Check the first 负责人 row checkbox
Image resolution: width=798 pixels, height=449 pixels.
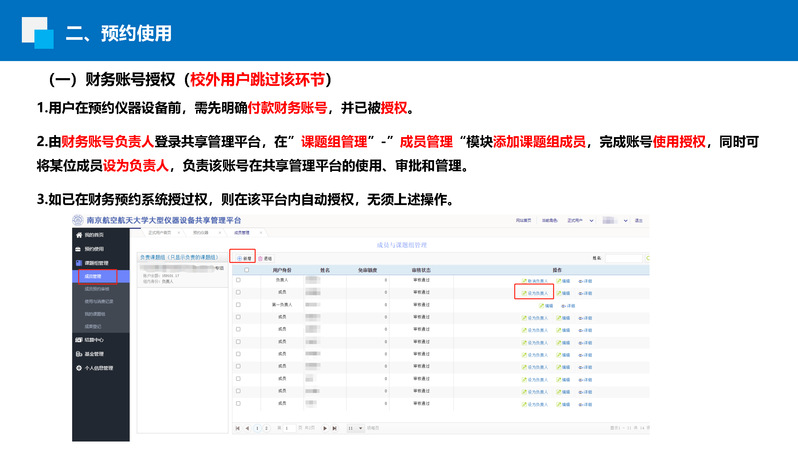click(238, 281)
